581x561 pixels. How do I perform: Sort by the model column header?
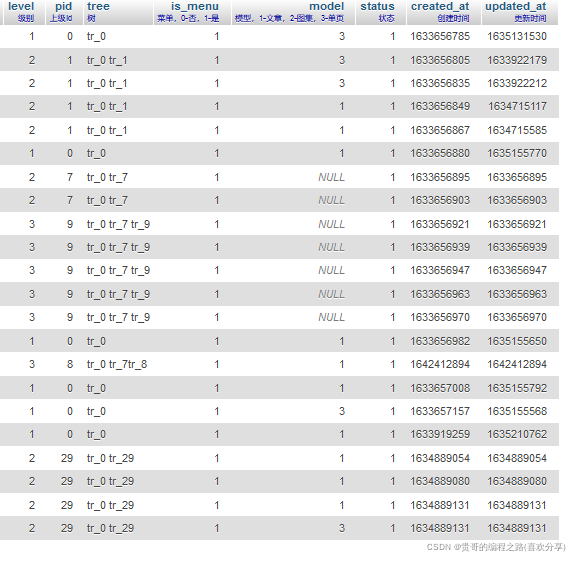(326, 6)
